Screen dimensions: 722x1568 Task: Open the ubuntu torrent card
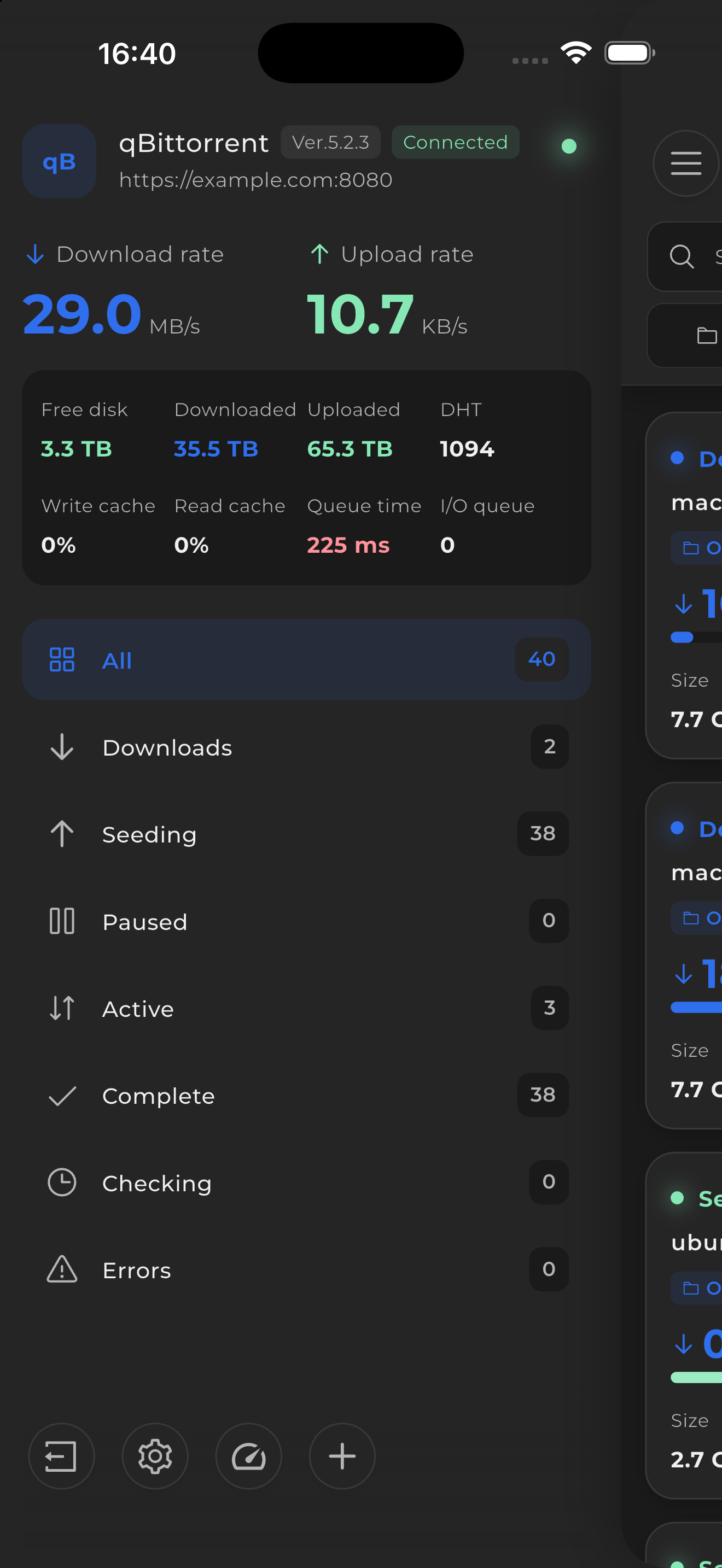click(684, 1325)
